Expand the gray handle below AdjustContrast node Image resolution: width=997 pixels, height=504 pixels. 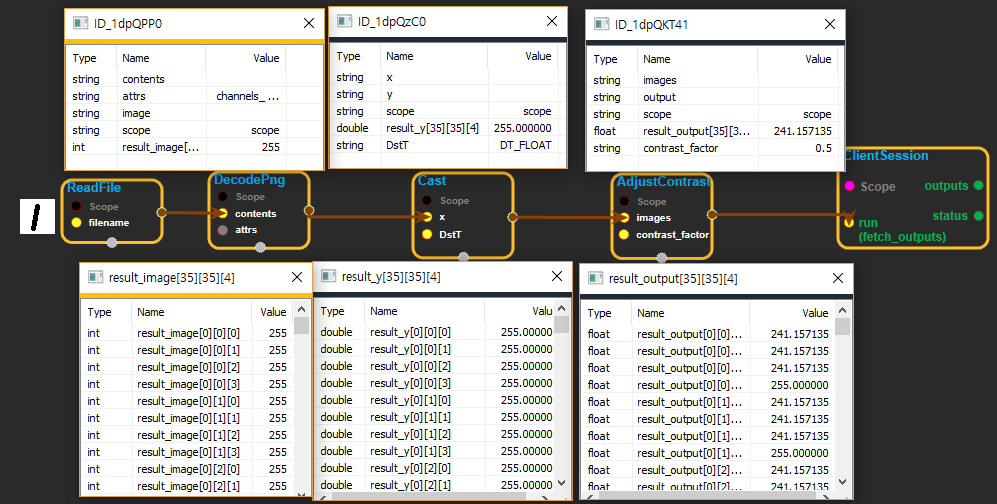(662, 257)
